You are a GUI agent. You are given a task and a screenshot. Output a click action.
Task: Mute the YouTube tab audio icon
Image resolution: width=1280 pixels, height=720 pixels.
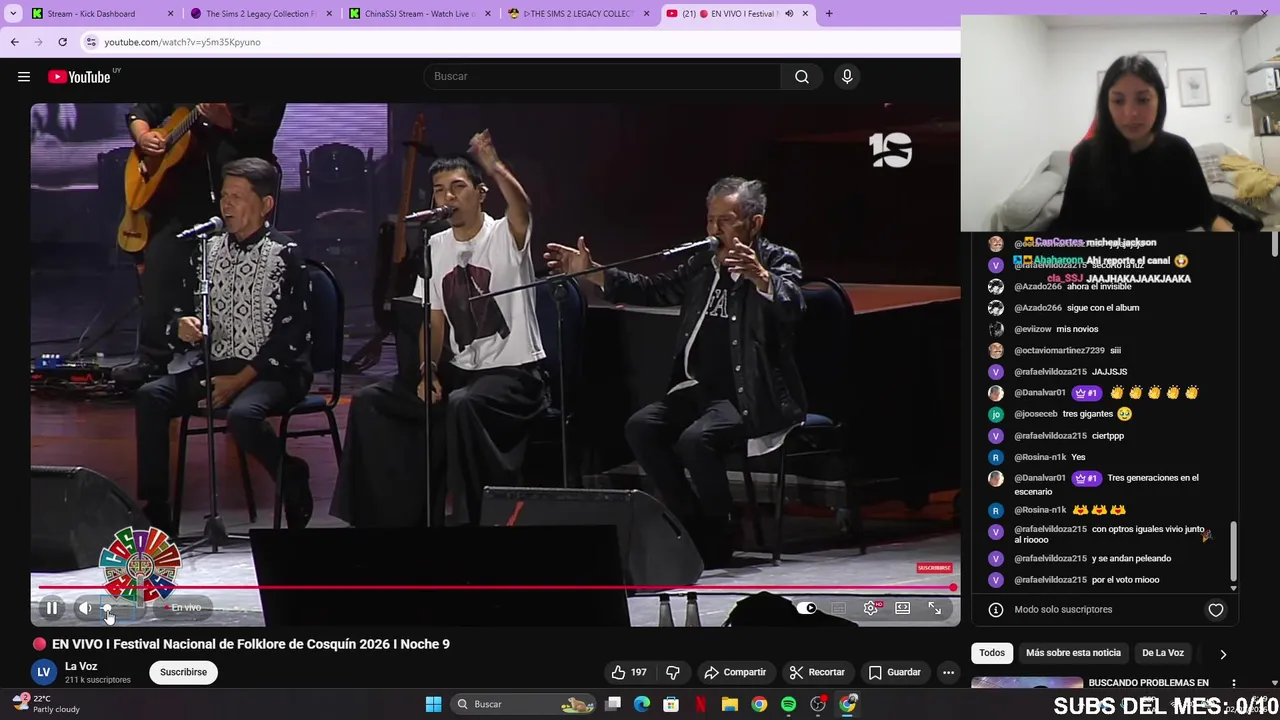788,14
